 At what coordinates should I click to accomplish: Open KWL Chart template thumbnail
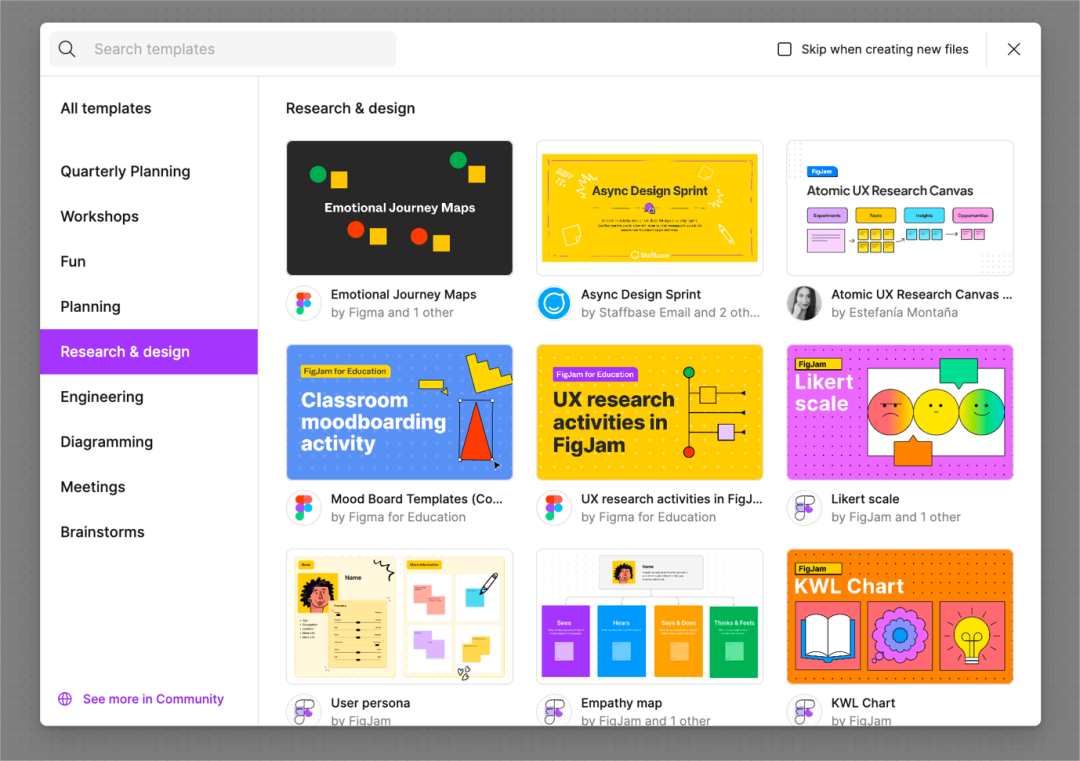900,616
